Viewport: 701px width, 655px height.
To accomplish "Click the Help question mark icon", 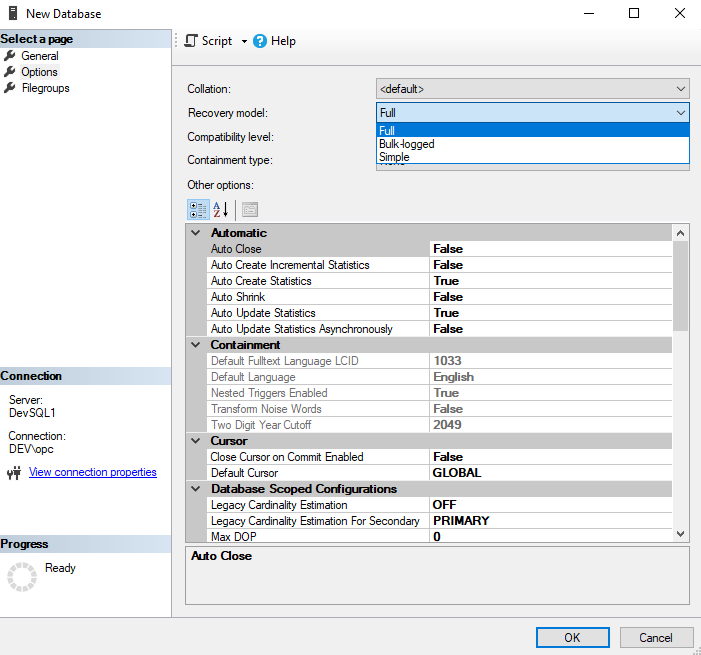I will pyautogui.click(x=260, y=41).
